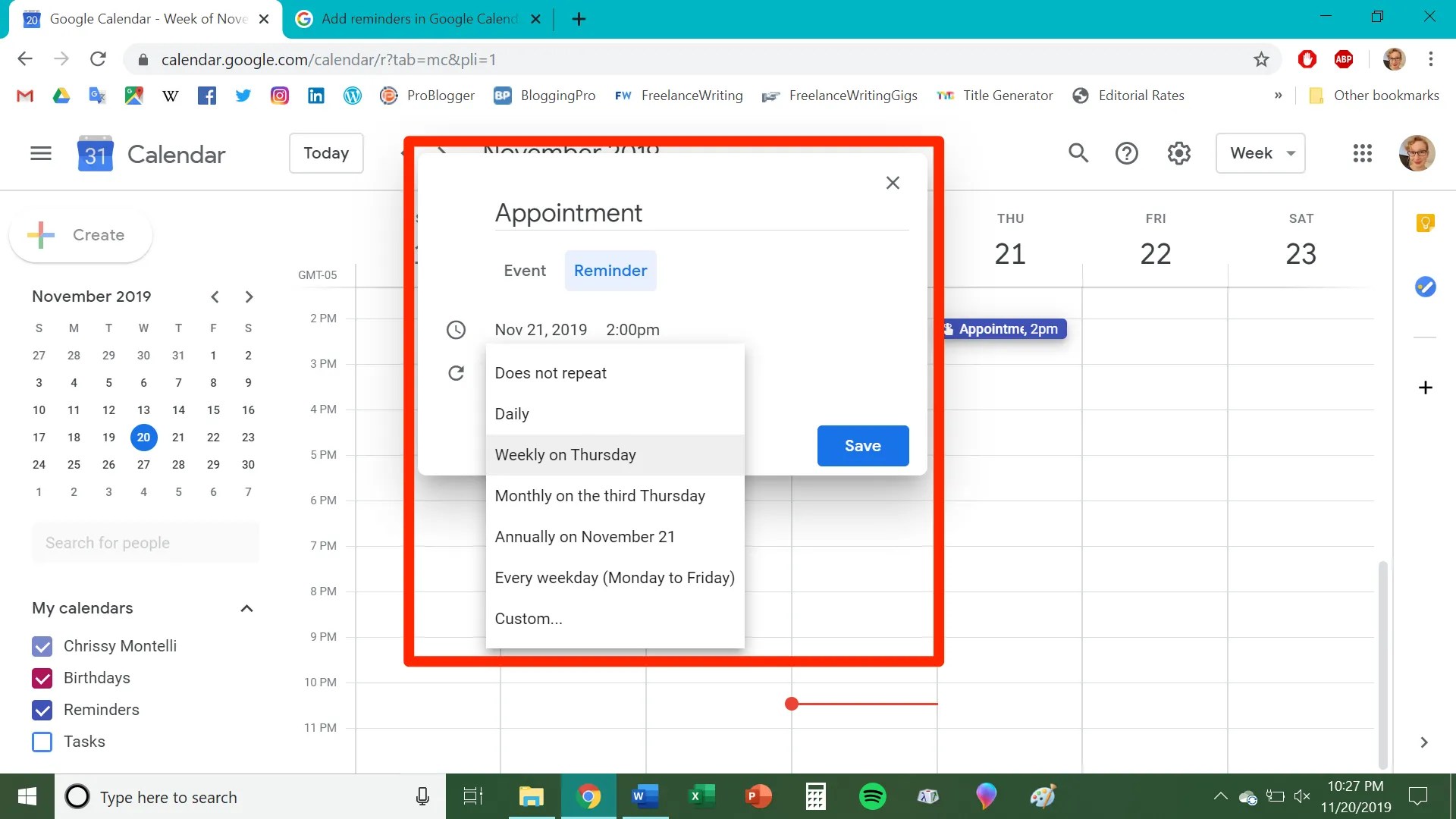The height and width of the screenshot is (819, 1456).
Task: Click the Search for people field
Action: coord(146,543)
